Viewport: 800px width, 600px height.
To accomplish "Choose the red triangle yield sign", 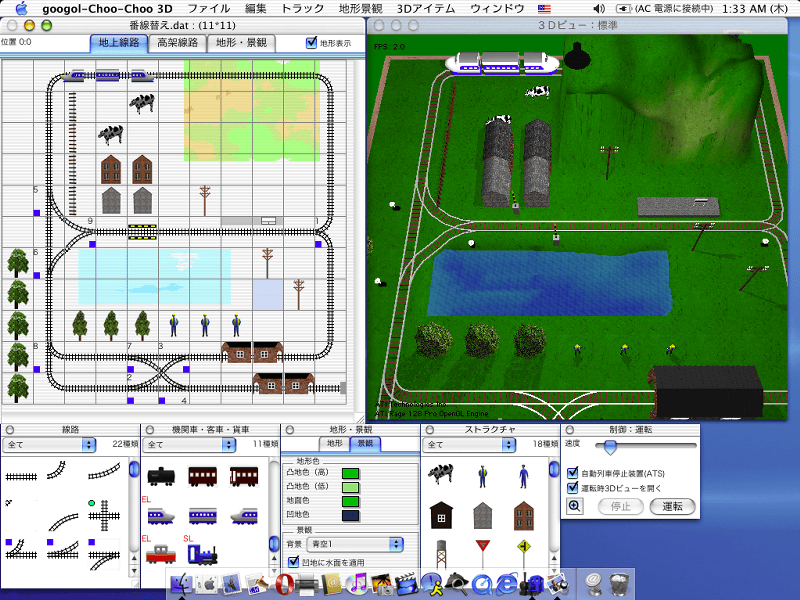I will click(483, 554).
